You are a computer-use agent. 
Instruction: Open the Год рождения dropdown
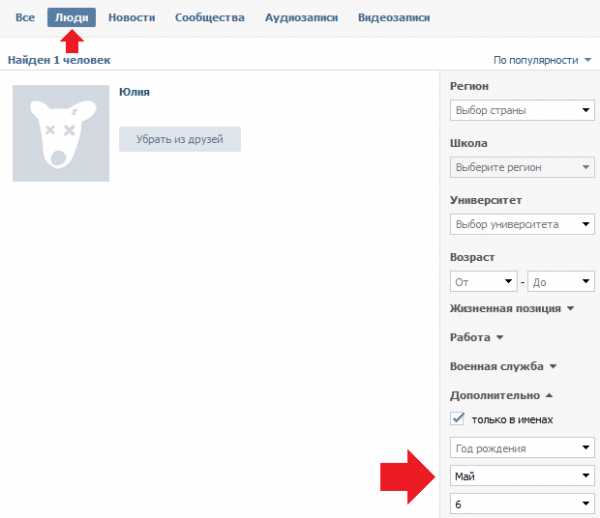(522, 448)
